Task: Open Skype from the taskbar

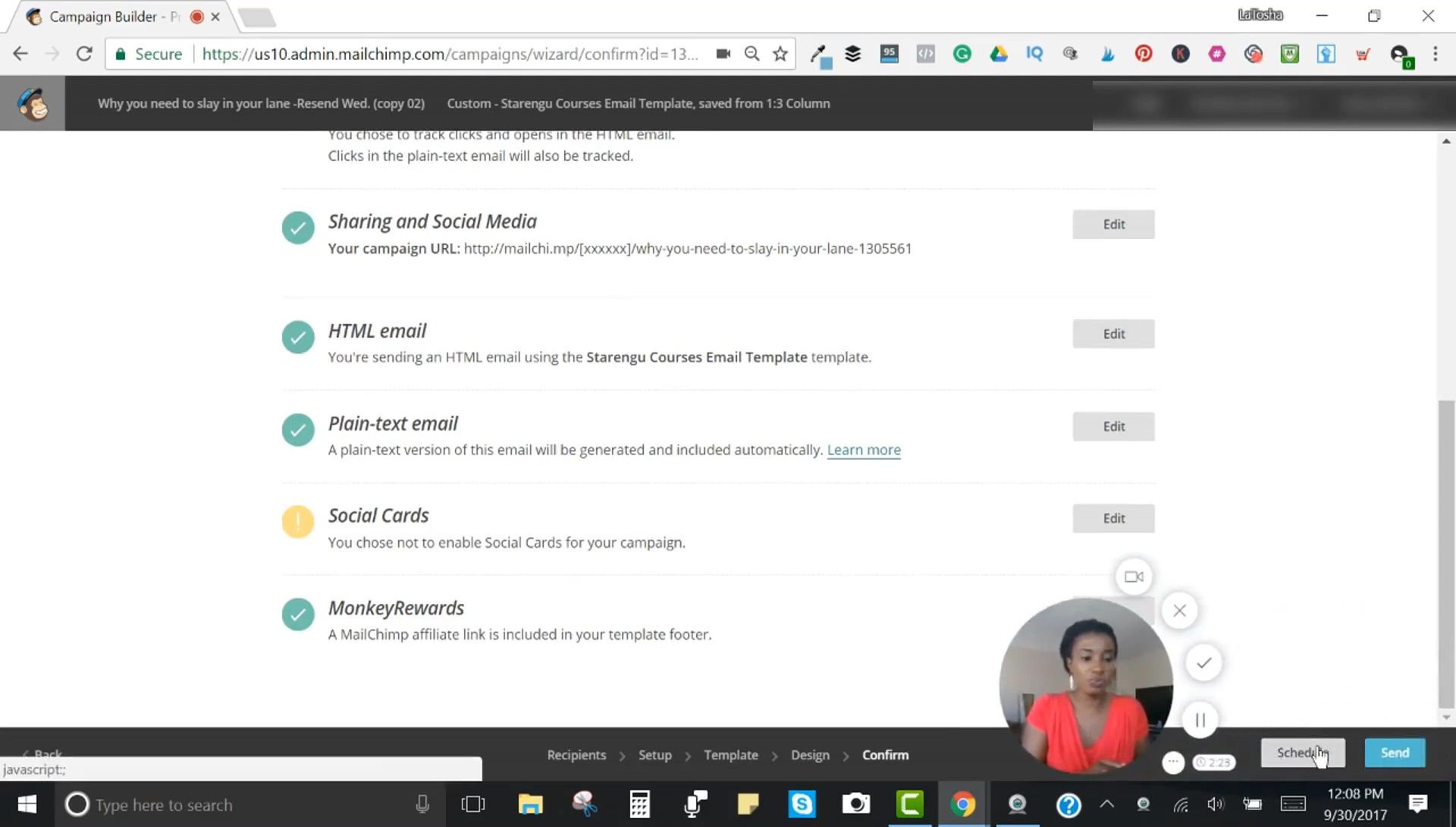Action: (802, 804)
